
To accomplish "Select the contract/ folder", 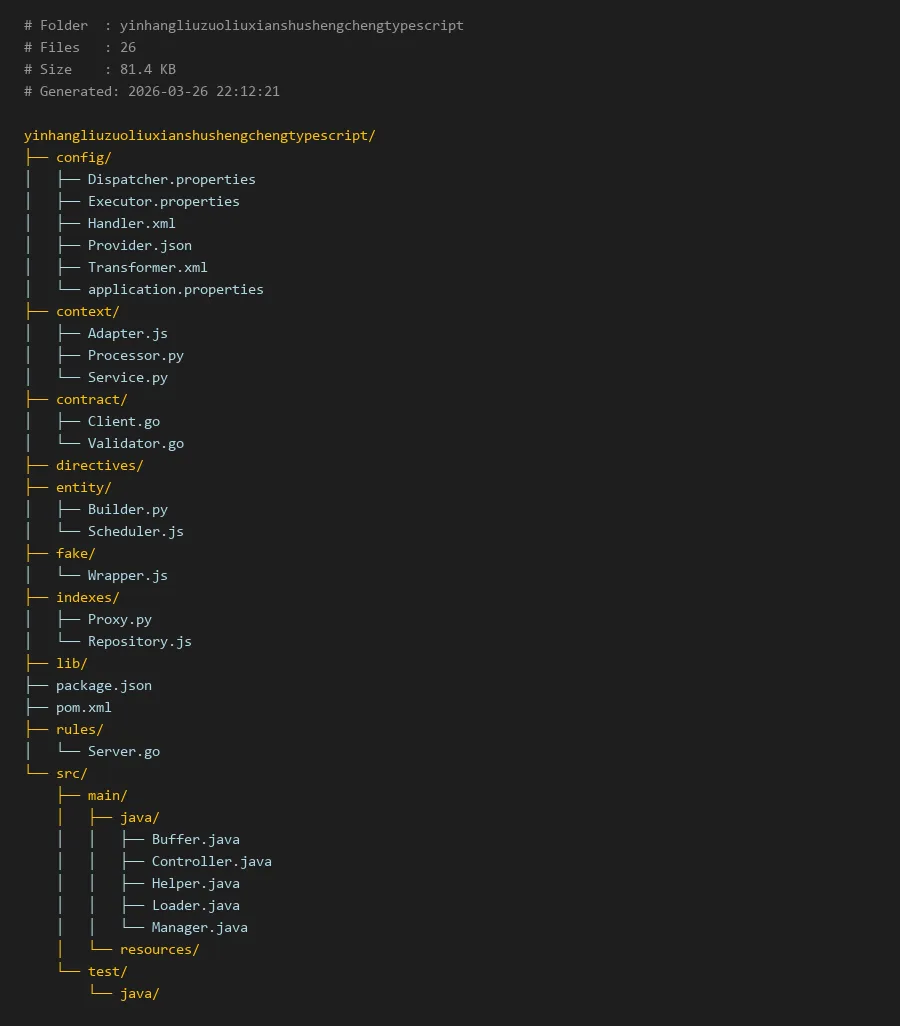I will click(x=92, y=399).
